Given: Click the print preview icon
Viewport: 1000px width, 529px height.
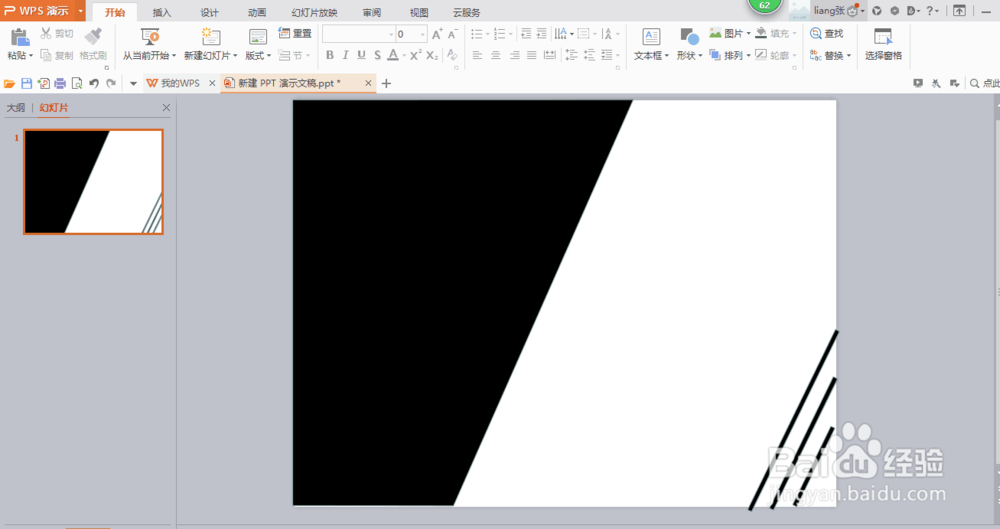Looking at the screenshot, I should click(77, 84).
